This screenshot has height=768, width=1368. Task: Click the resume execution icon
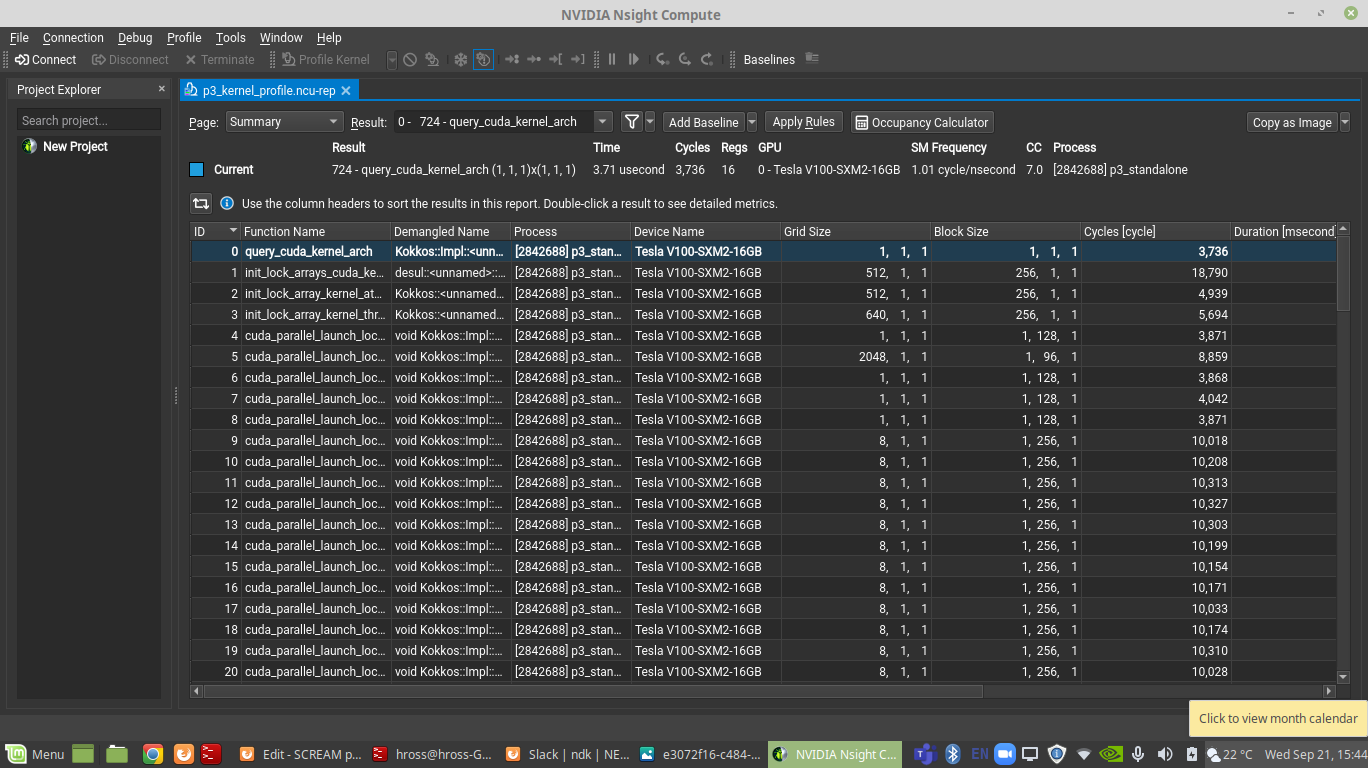[x=633, y=59]
